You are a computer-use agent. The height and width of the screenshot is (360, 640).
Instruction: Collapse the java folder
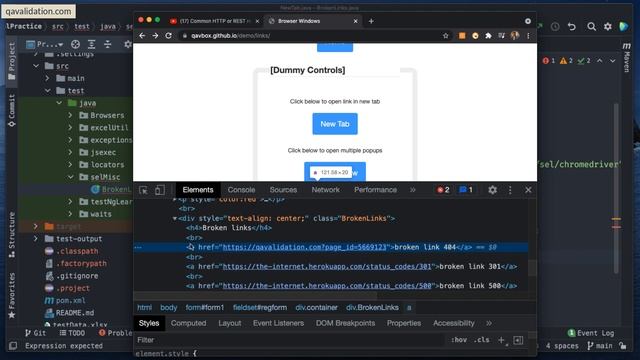tap(59, 103)
